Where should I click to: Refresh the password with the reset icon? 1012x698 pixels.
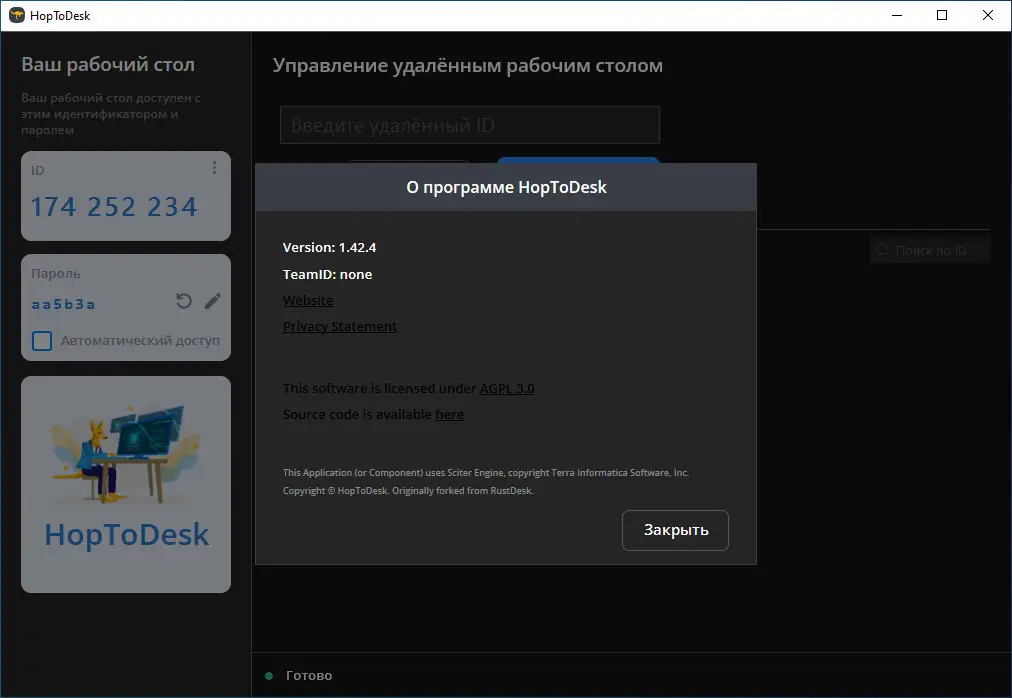coord(183,300)
